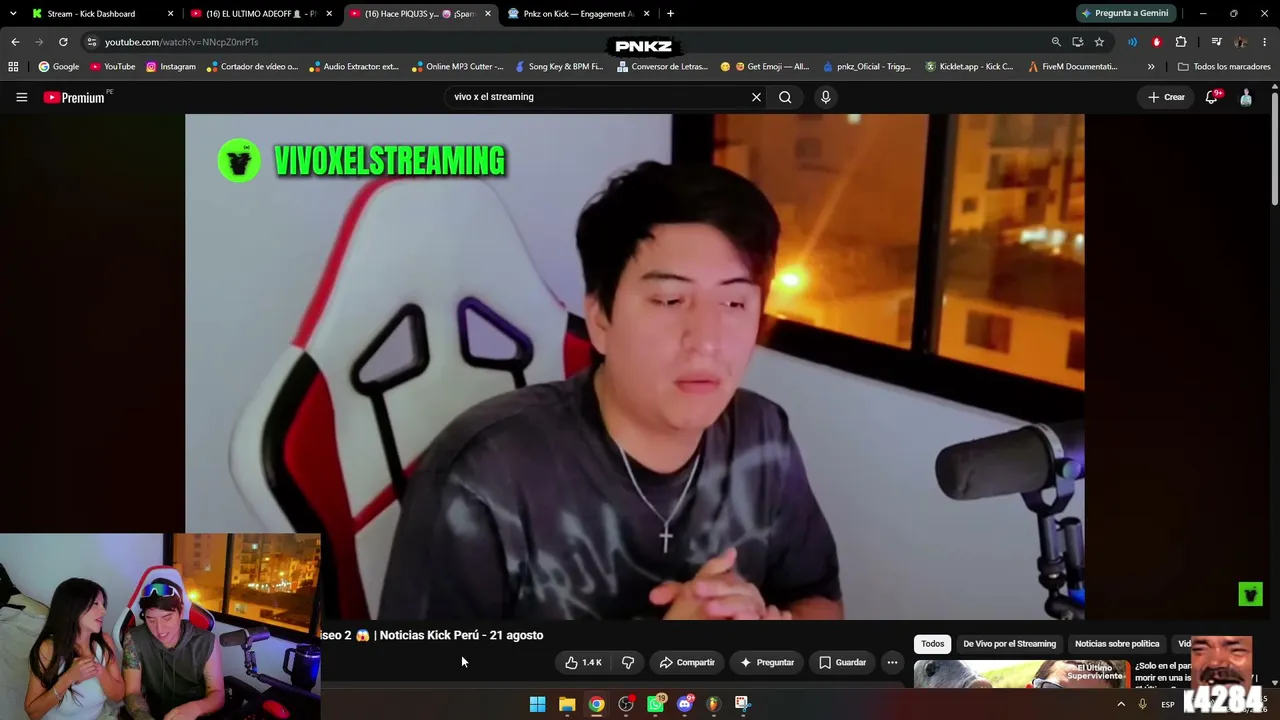Open the Chrome media controls icon
Viewport: 1280px width, 720px height.
click(1216, 42)
